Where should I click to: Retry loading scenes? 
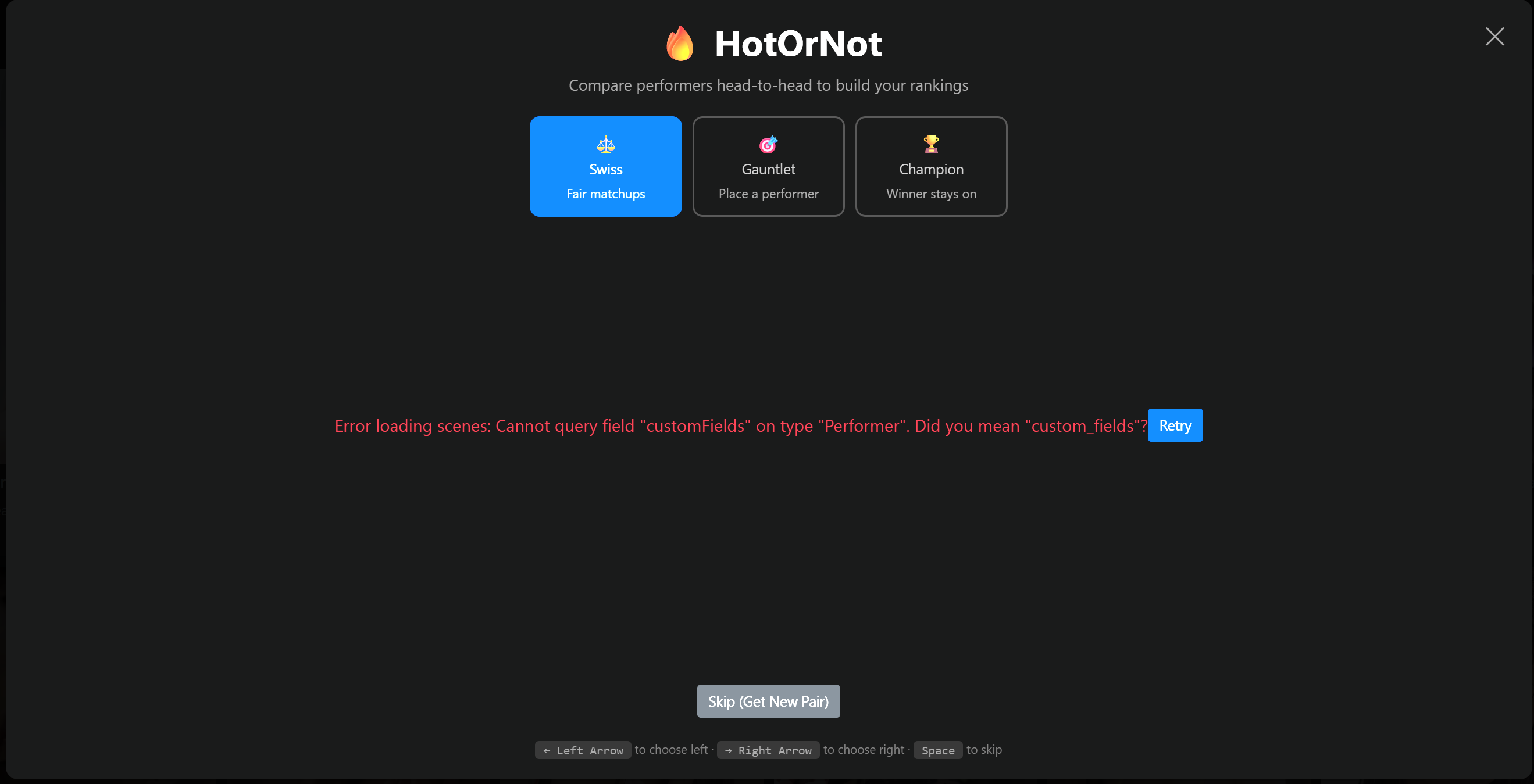(x=1175, y=425)
